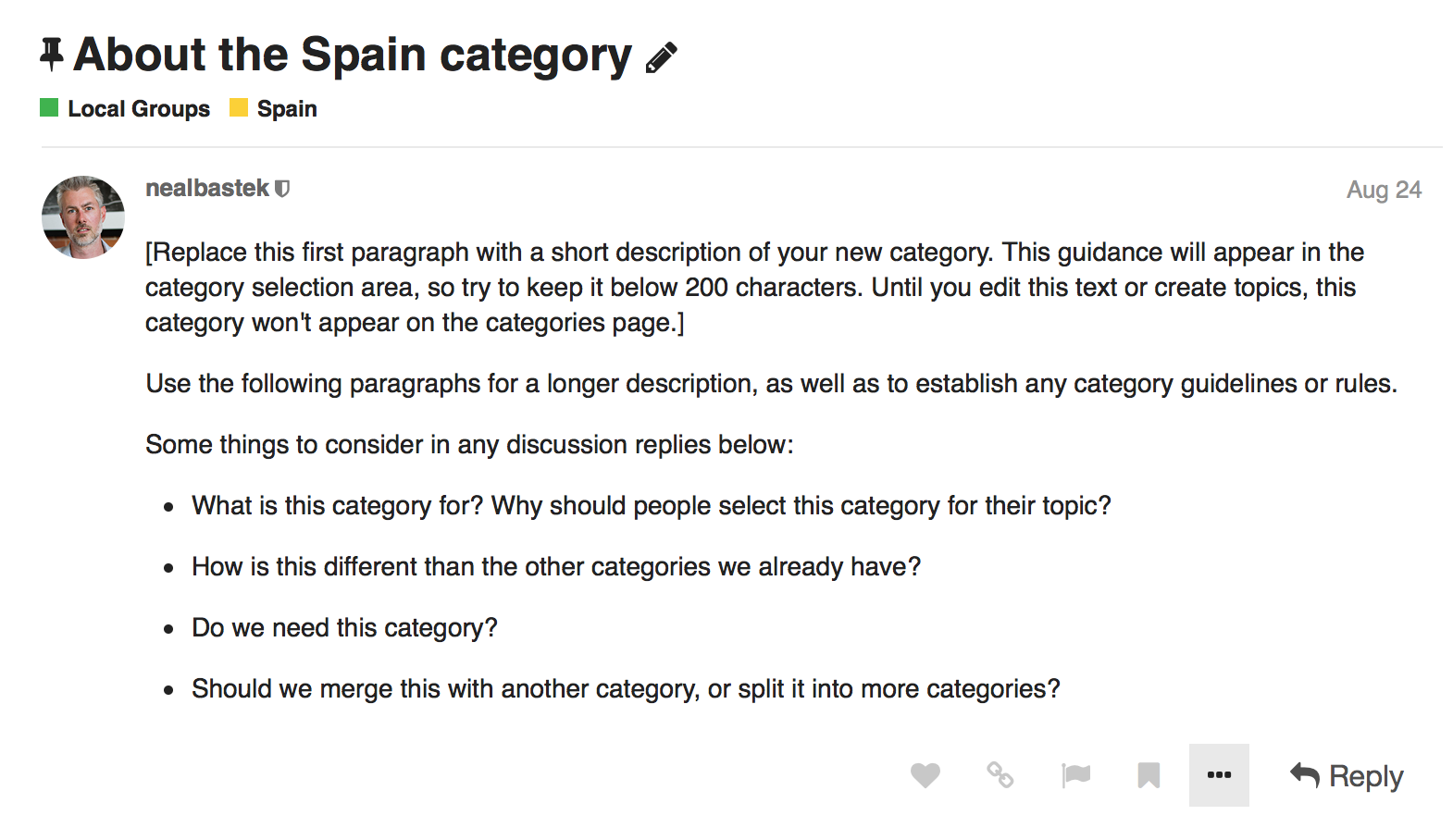Open the nealbastek username link
The image size is (1453, 840).
[x=206, y=189]
